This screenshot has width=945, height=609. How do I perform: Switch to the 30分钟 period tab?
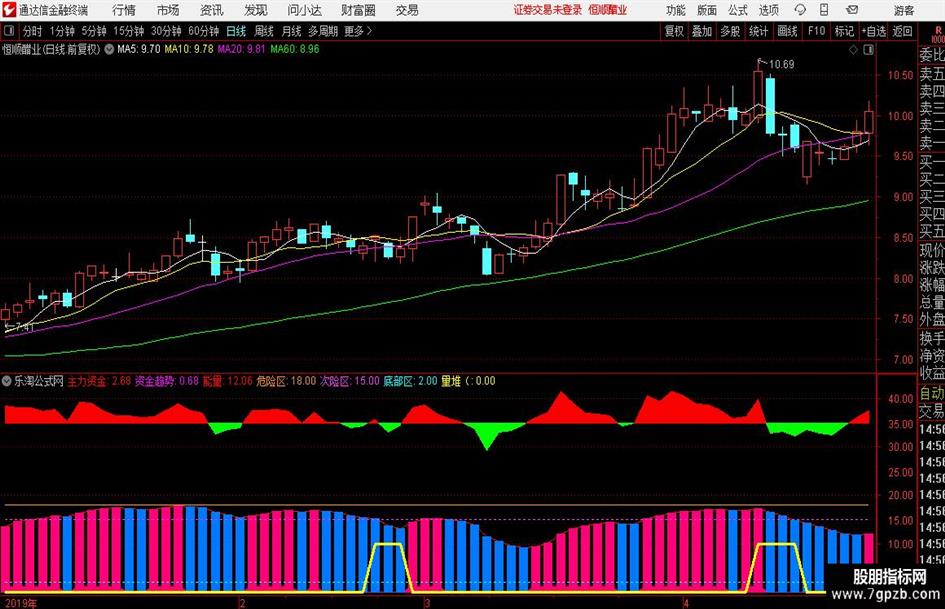pyautogui.click(x=166, y=31)
